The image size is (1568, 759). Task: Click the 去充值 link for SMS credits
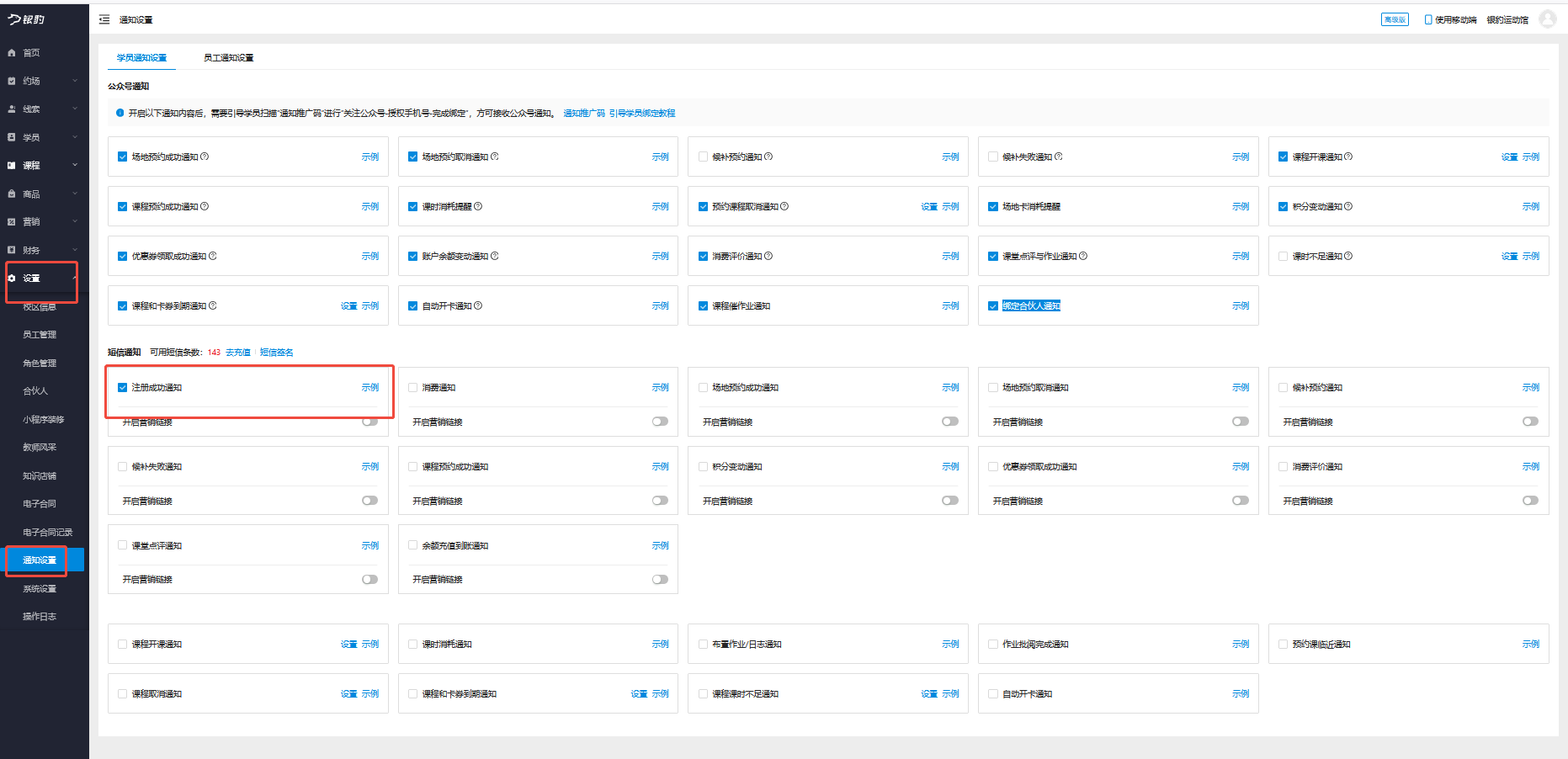tap(237, 353)
